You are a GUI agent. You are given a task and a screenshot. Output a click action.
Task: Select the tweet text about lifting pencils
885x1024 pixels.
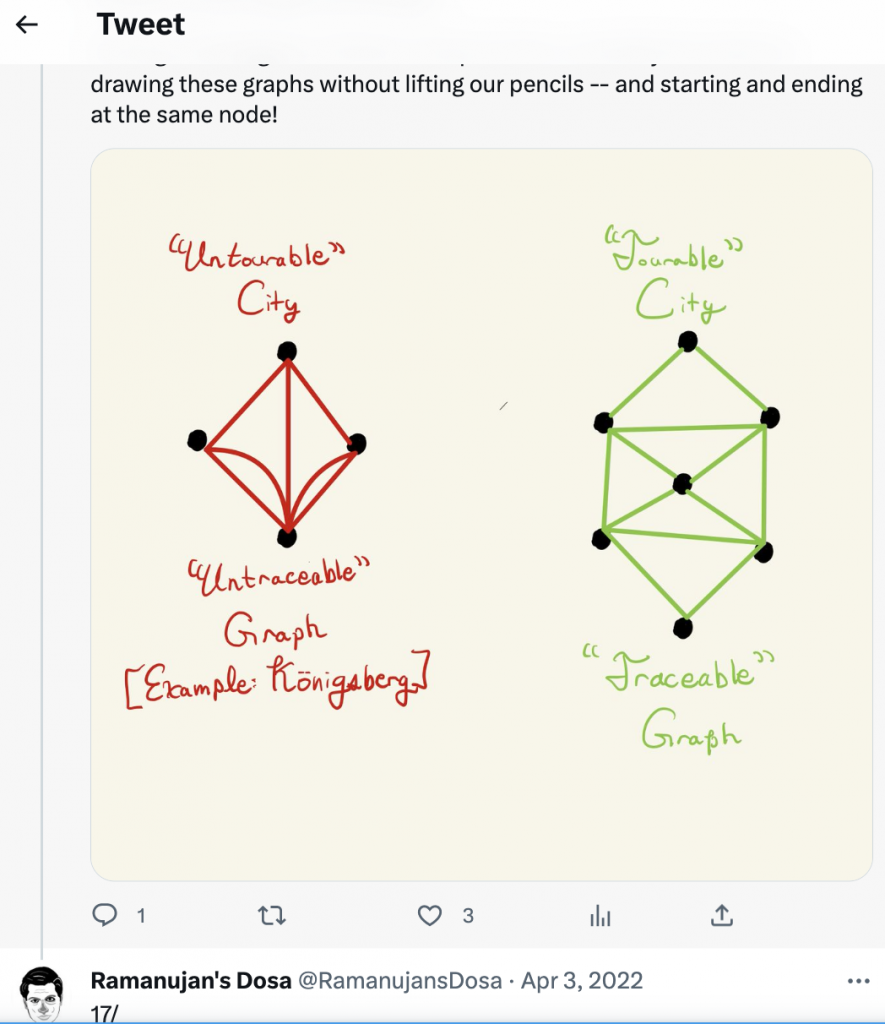pos(477,99)
